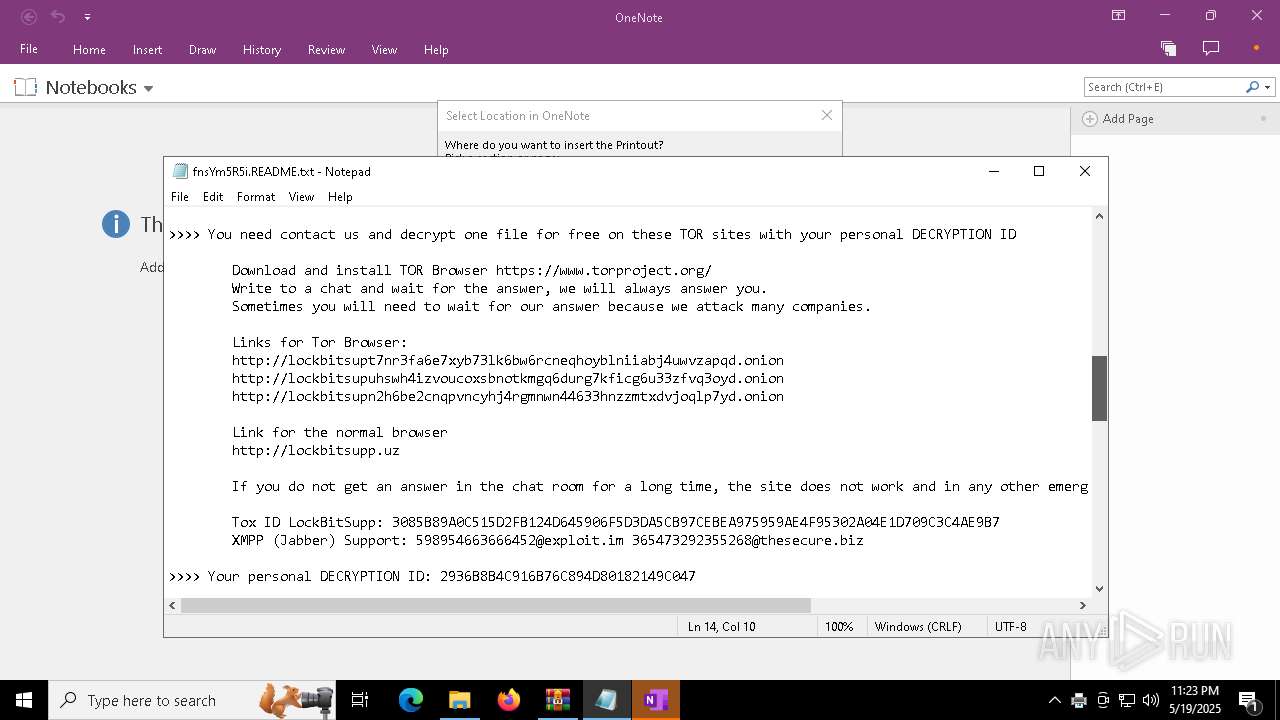The width and height of the screenshot is (1280, 720).
Task: Click the network tray icon
Action: click(1127, 700)
